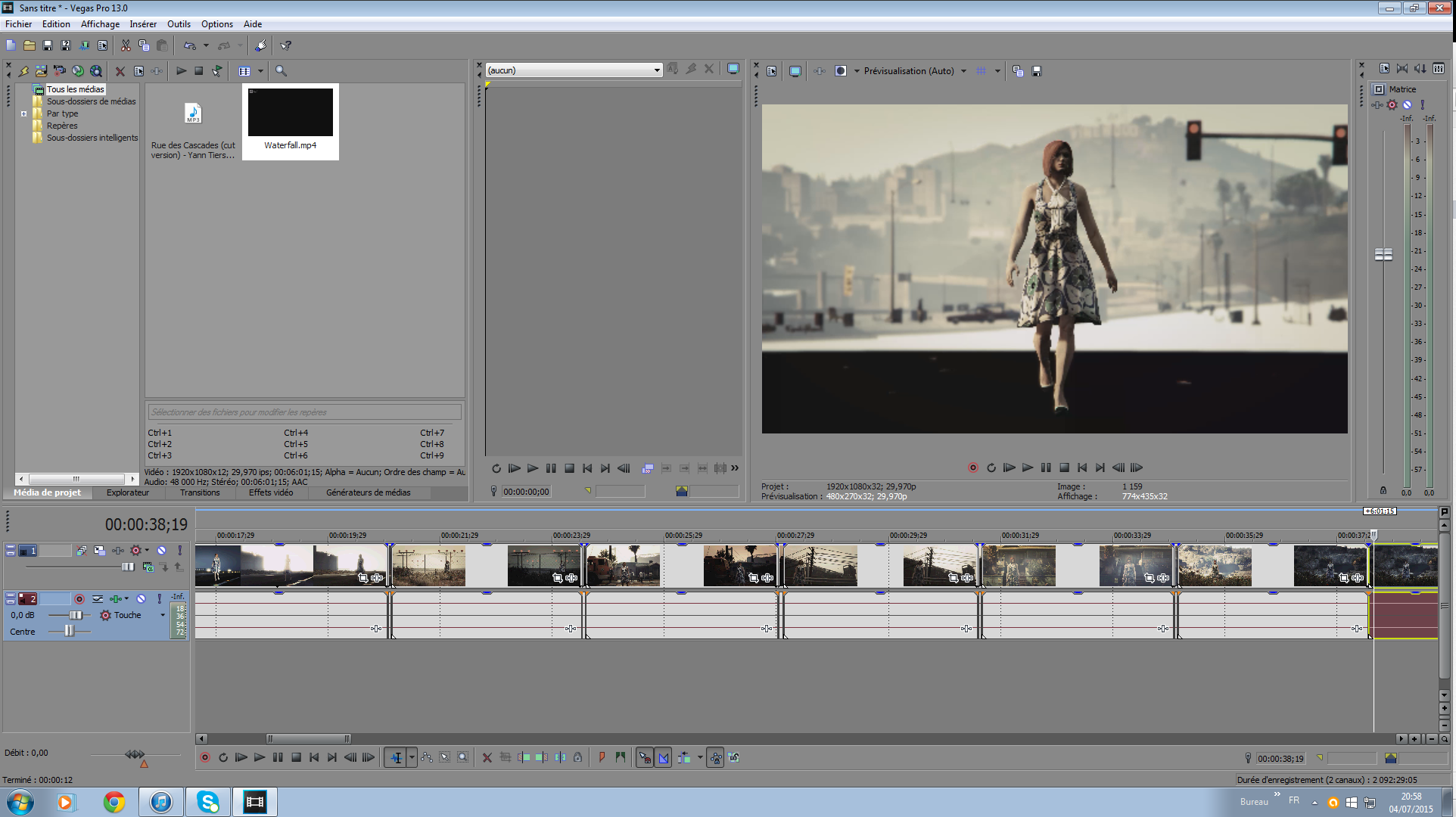
Task: Open the Insérer menu
Action: click(x=142, y=24)
